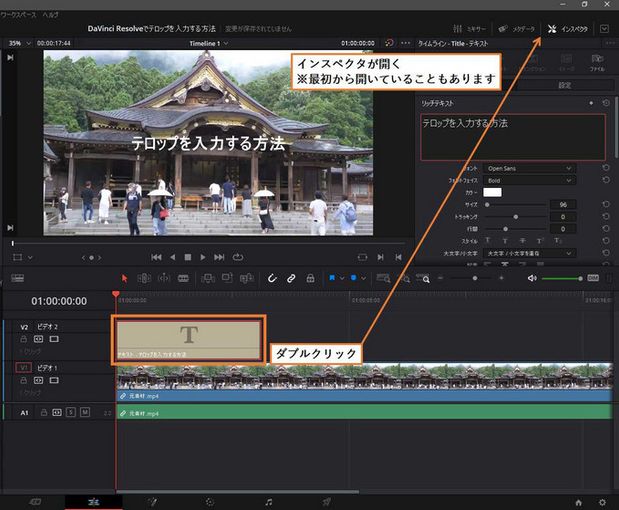Click the Detail zoom icon
Viewport: 619px width, 510px height.
[x=405, y=278]
